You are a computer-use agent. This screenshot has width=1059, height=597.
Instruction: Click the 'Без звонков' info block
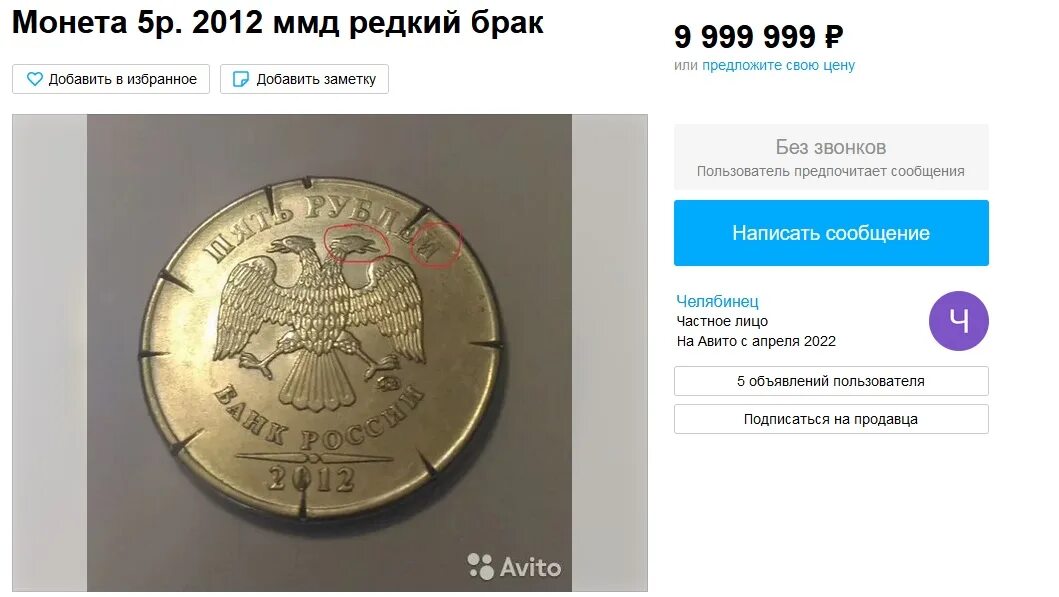(831, 157)
